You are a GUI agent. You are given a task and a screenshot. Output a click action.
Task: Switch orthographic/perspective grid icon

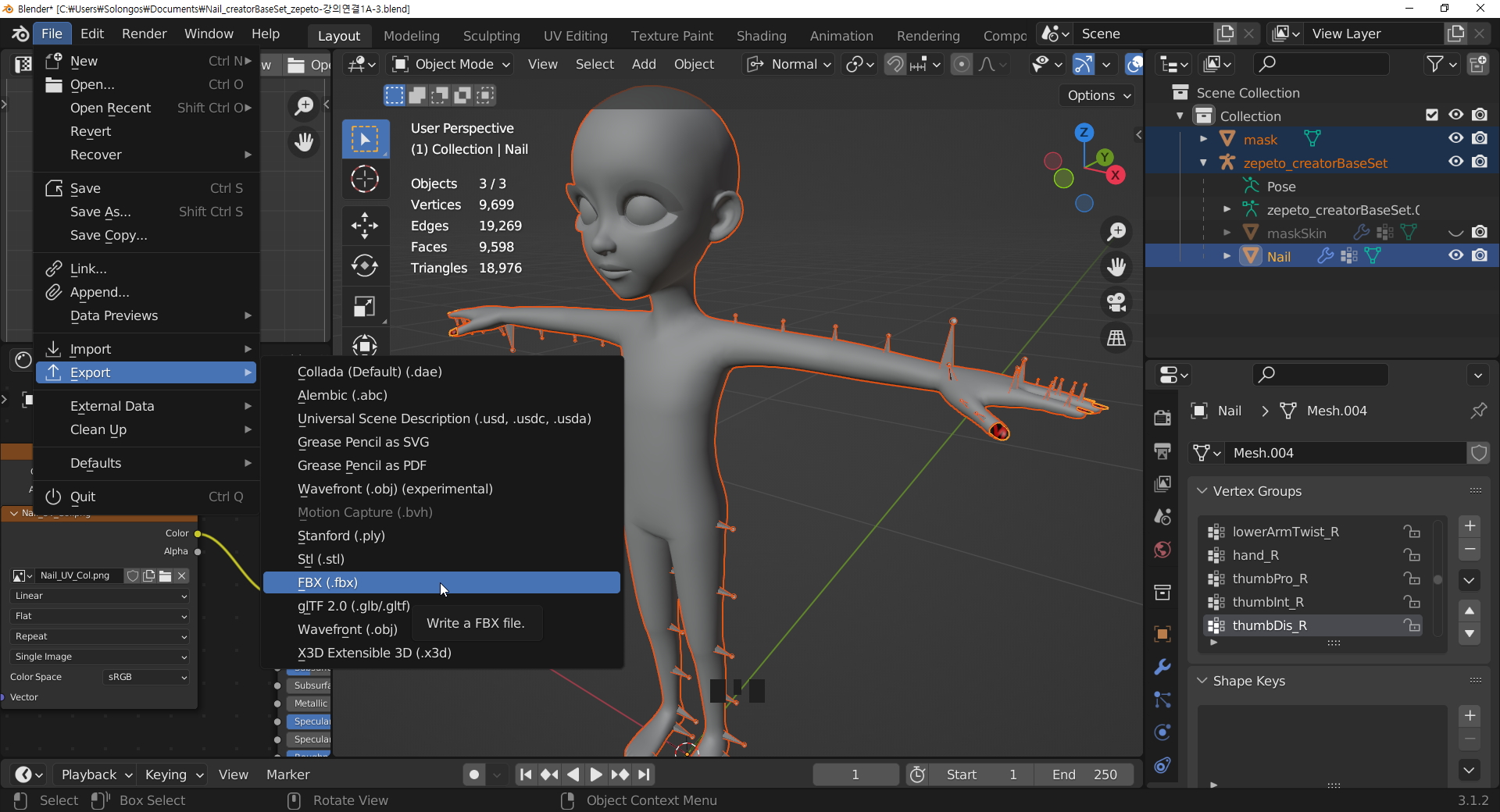pos(1116,337)
